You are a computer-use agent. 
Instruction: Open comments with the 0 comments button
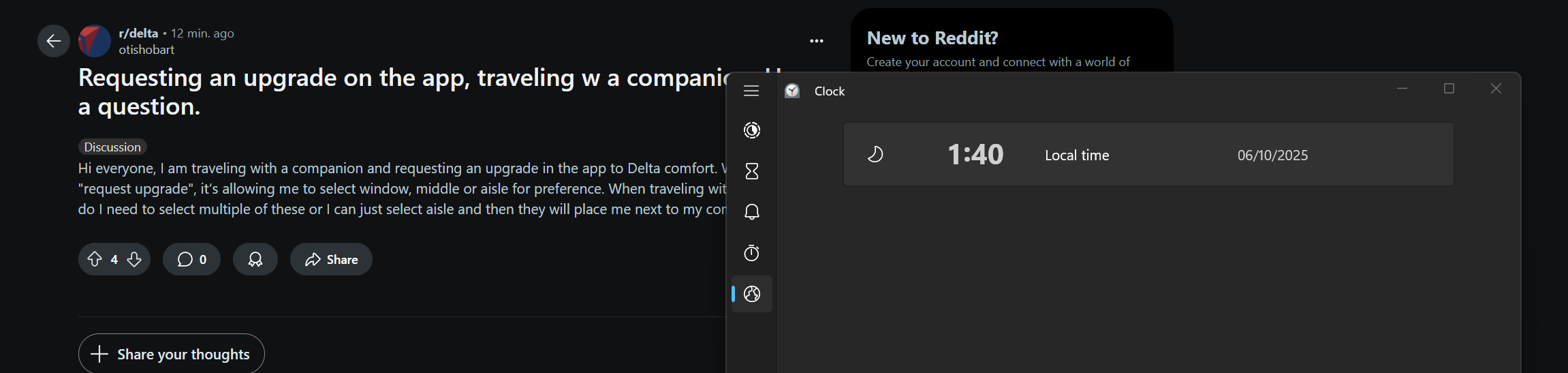tap(191, 259)
